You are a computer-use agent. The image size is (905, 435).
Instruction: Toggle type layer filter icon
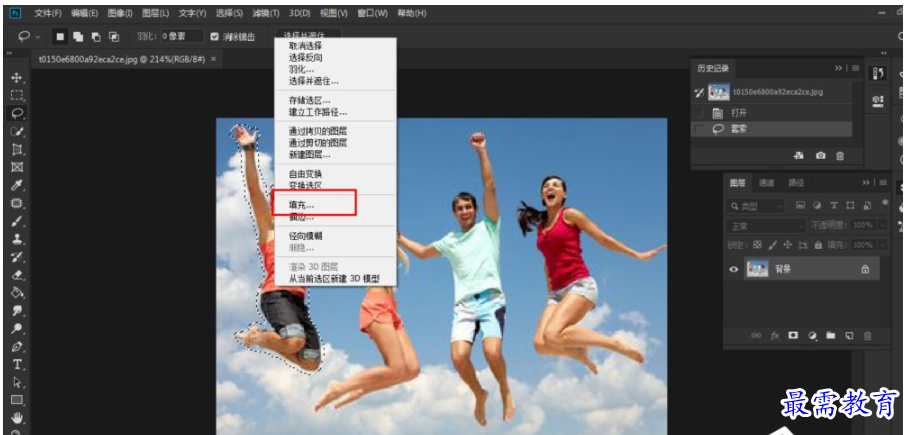[833, 205]
